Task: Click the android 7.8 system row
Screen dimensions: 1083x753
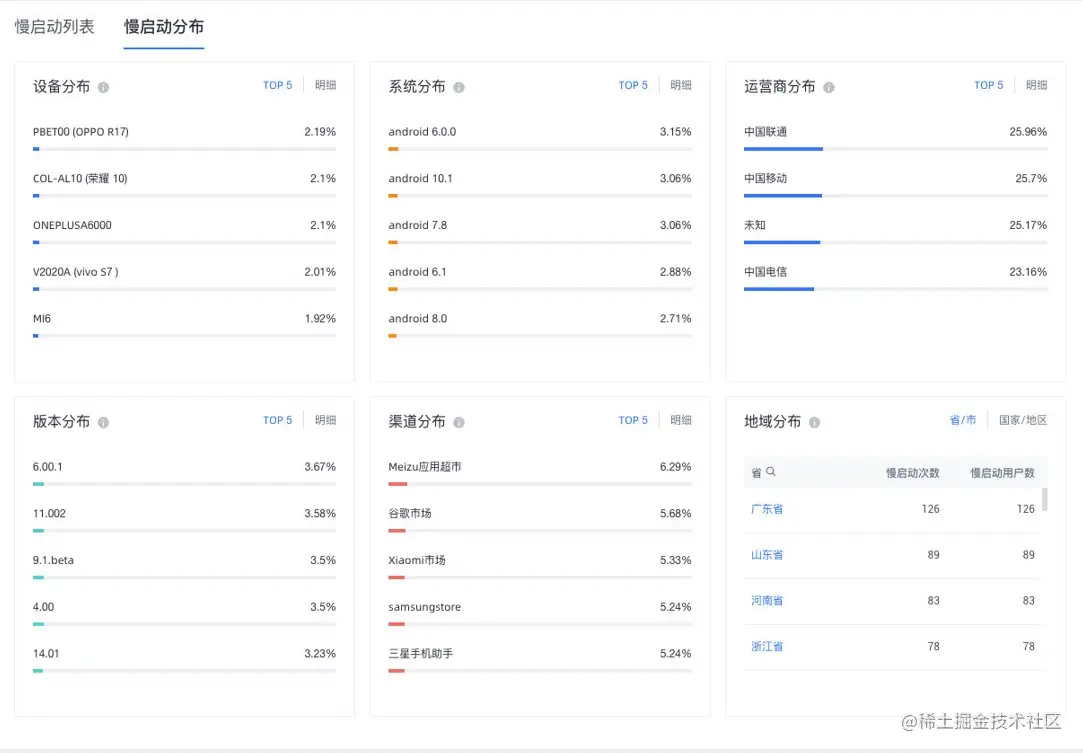Action: pos(540,231)
